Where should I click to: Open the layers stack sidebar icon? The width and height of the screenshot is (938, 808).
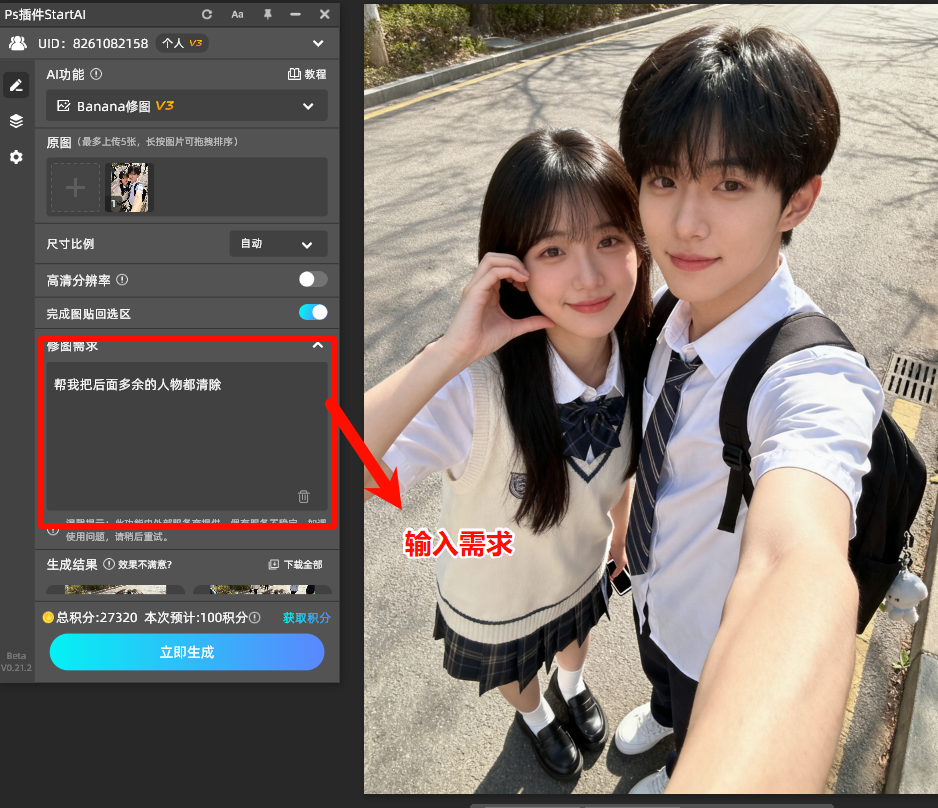[16, 121]
